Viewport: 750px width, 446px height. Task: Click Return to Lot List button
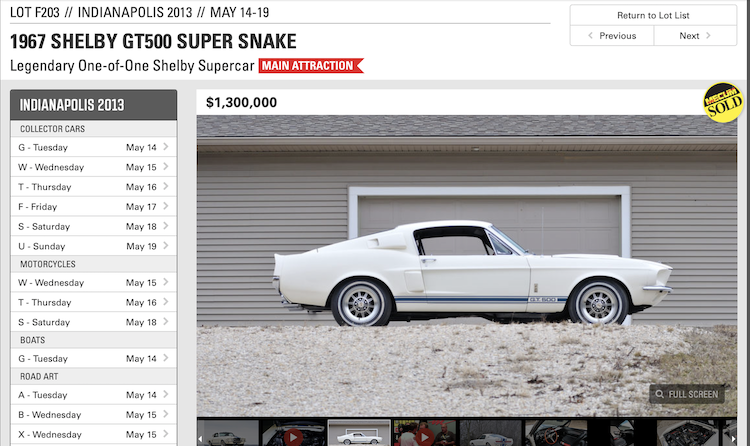click(x=653, y=15)
